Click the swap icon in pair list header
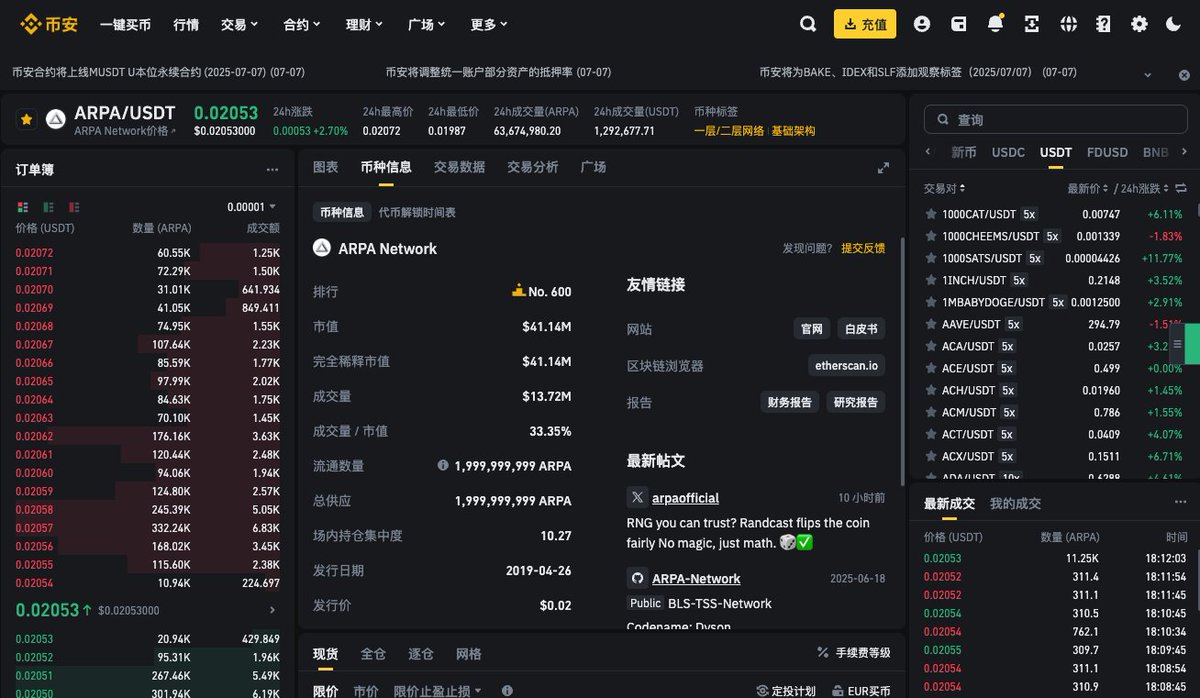 point(1181,188)
